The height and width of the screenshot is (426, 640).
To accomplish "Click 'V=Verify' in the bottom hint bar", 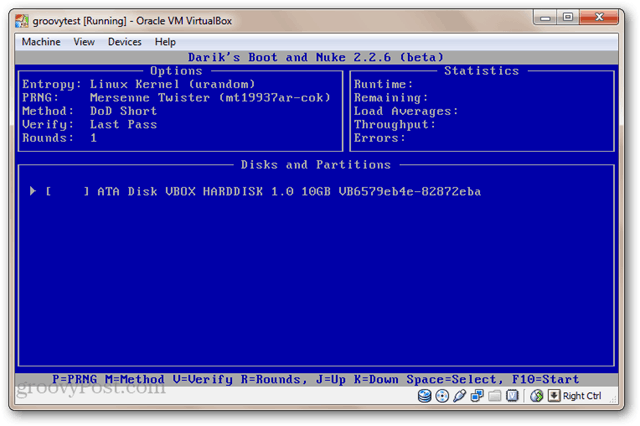I will pos(202,379).
